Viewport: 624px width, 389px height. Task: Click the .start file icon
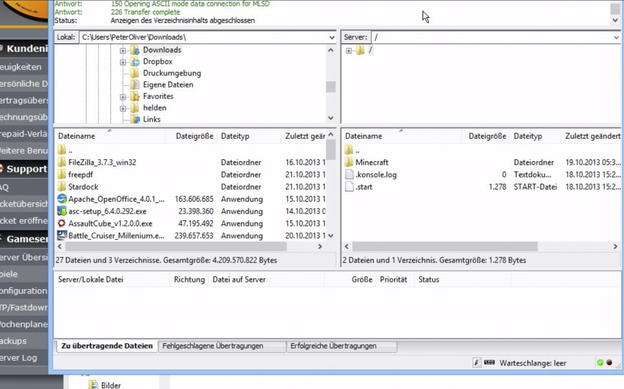coord(349,187)
